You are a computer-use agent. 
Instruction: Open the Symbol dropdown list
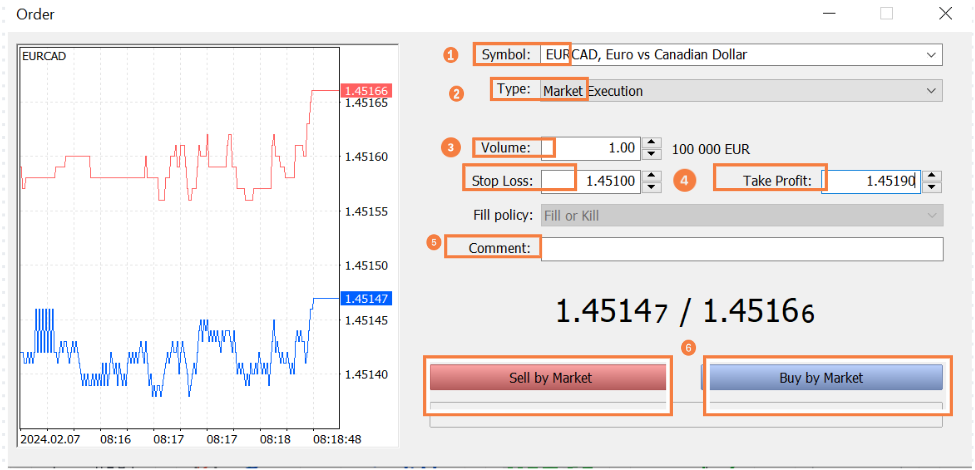(931, 55)
